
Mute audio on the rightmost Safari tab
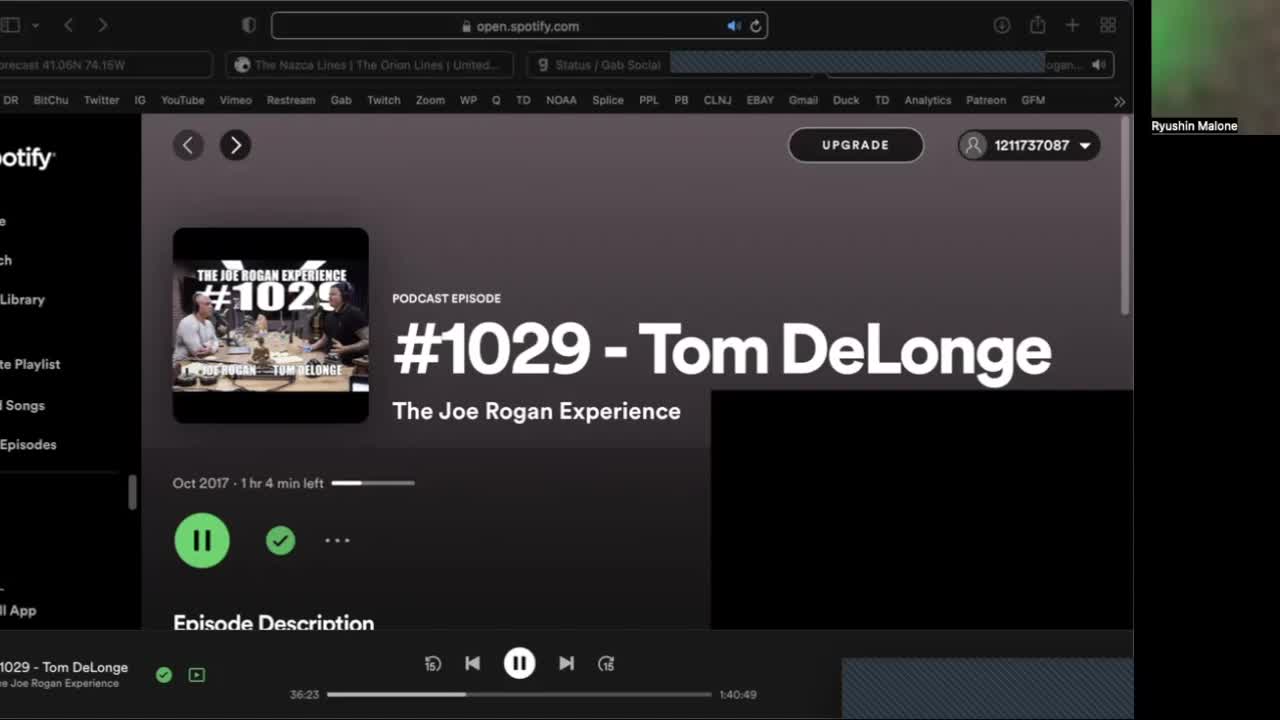click(x=1098, y=65)
